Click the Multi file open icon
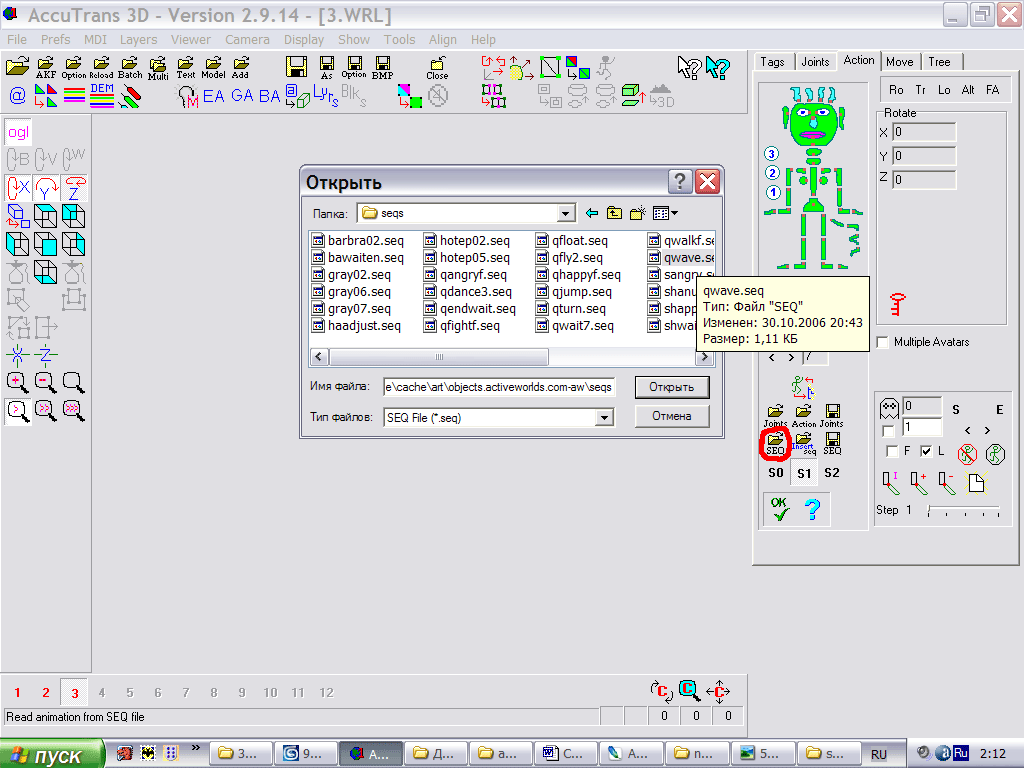1024x768 pixels. point(158,68)
